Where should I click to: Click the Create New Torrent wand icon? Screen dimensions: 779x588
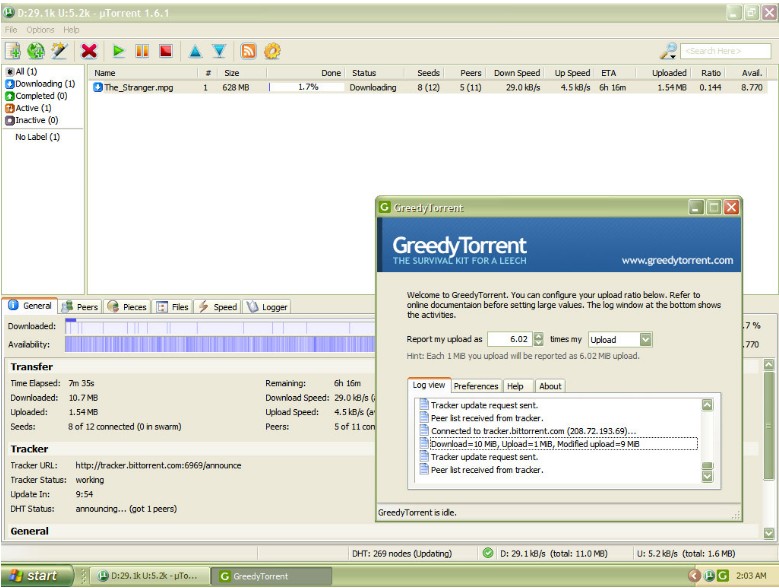(59, 51)
